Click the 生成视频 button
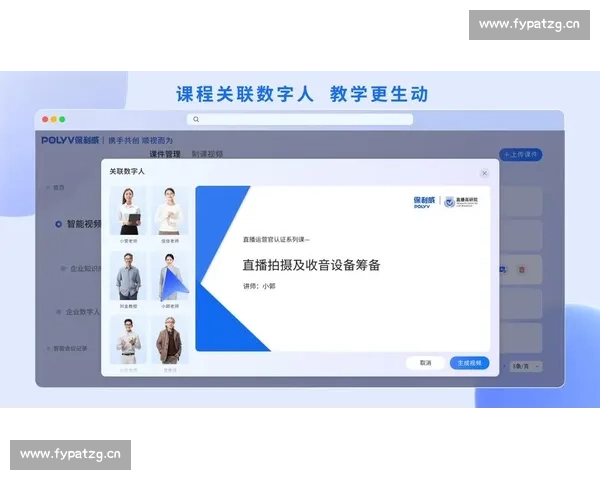The image size is (600, 480). pyautogui.click(x=469, y=363)
